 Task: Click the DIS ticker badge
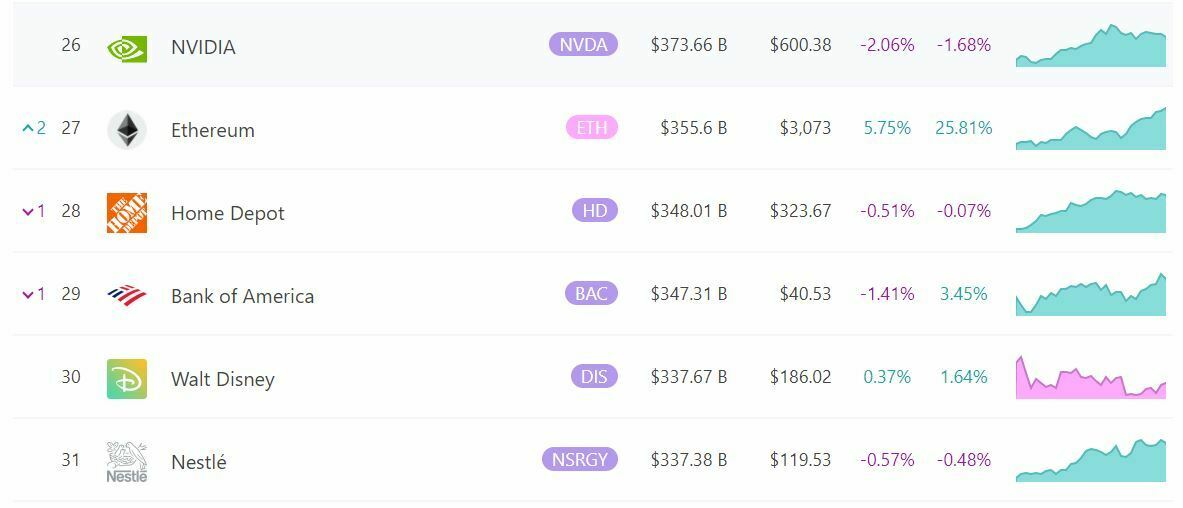tap(593, 376)
